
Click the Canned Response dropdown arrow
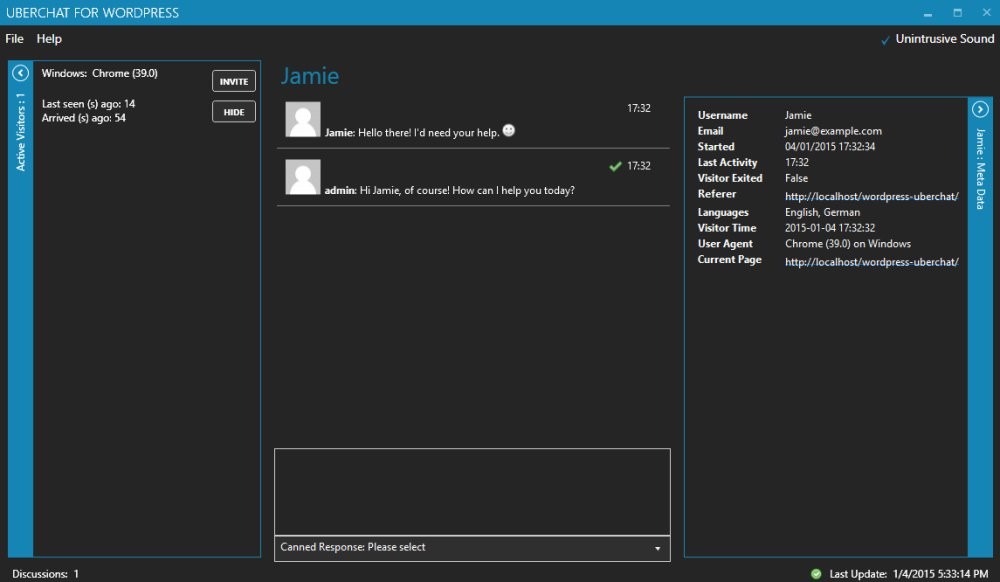pyautogui.click(x=657, y=549)
